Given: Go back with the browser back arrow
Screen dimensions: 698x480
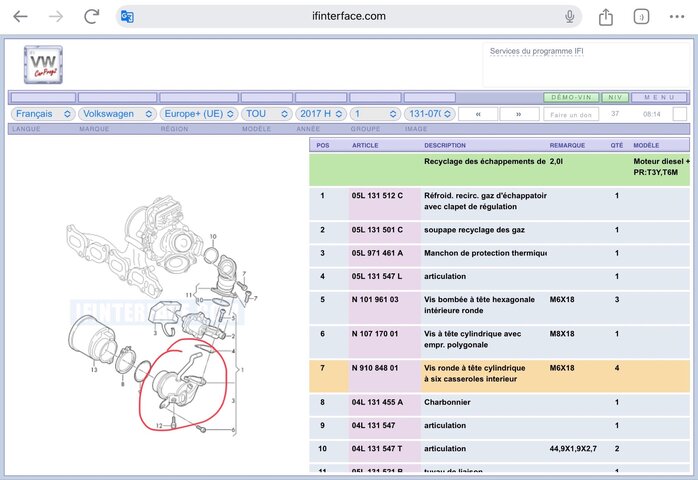Looking at the screenshot, I should (20, 17).
